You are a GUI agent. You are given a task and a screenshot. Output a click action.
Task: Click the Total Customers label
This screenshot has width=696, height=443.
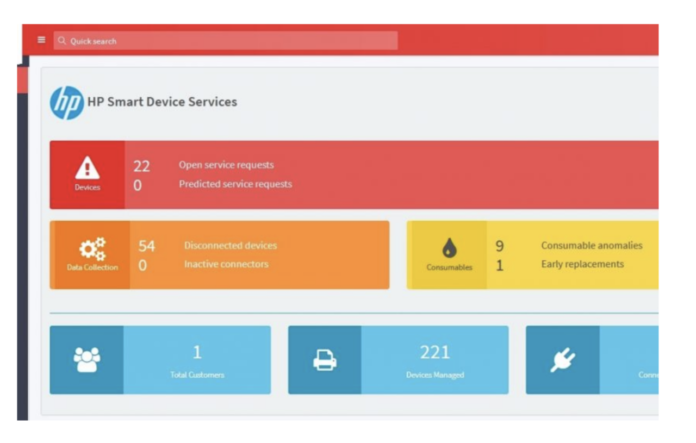197,375
